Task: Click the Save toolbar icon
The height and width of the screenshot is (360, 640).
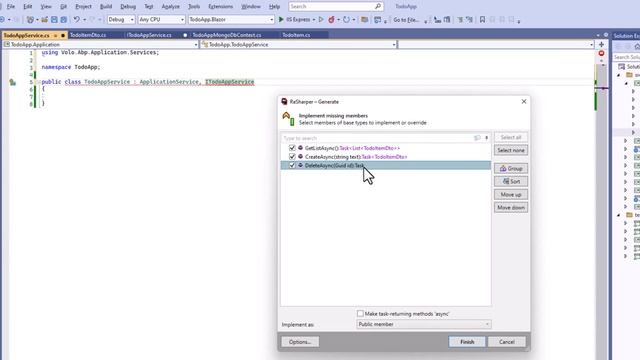Action: [54, 19]
